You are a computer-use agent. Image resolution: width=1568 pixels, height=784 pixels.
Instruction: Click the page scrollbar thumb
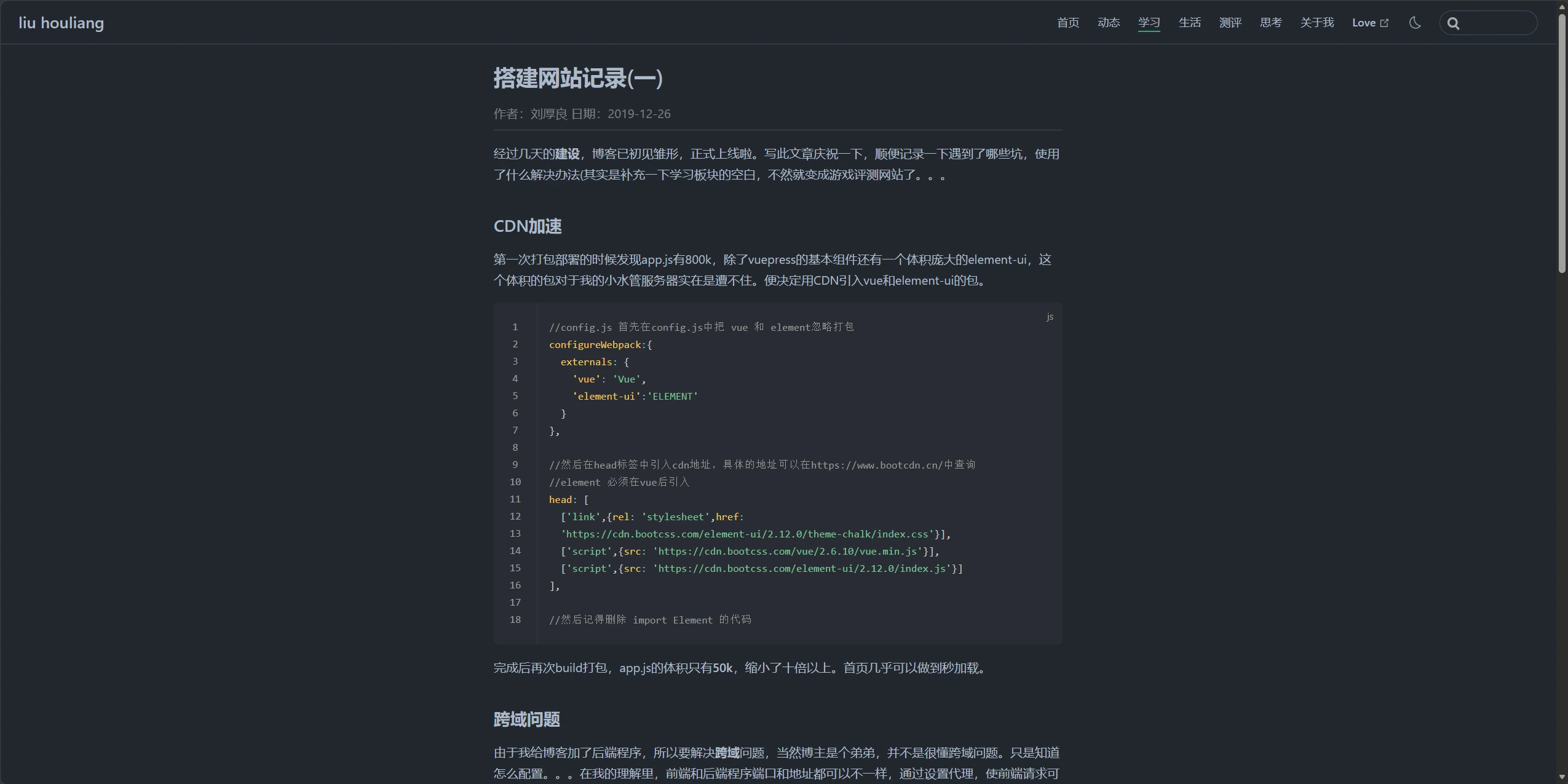pos(1562,143)
